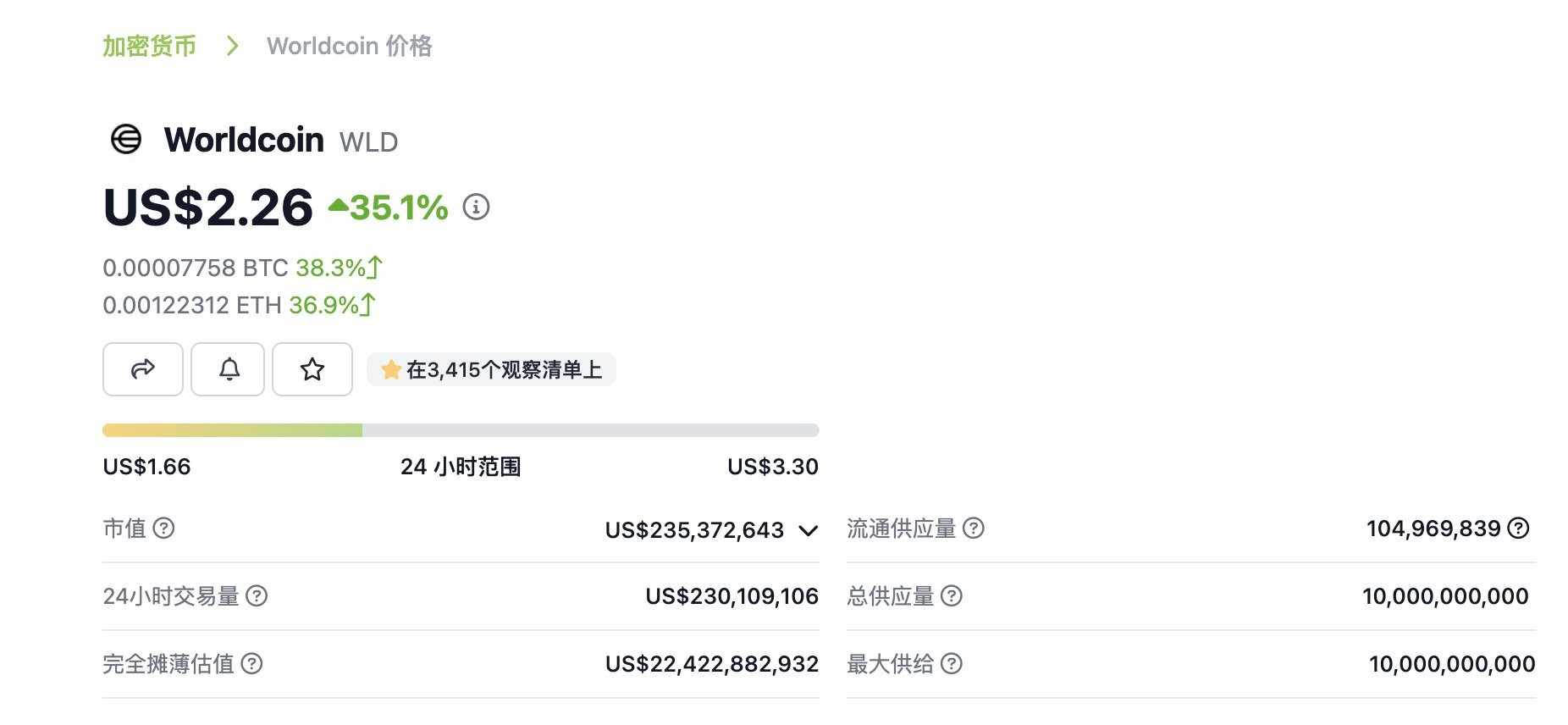Toggle the yellow star on the watchlist badge
The height and width of the screenshot is (725, 1568).
click(x=390, y=369)
